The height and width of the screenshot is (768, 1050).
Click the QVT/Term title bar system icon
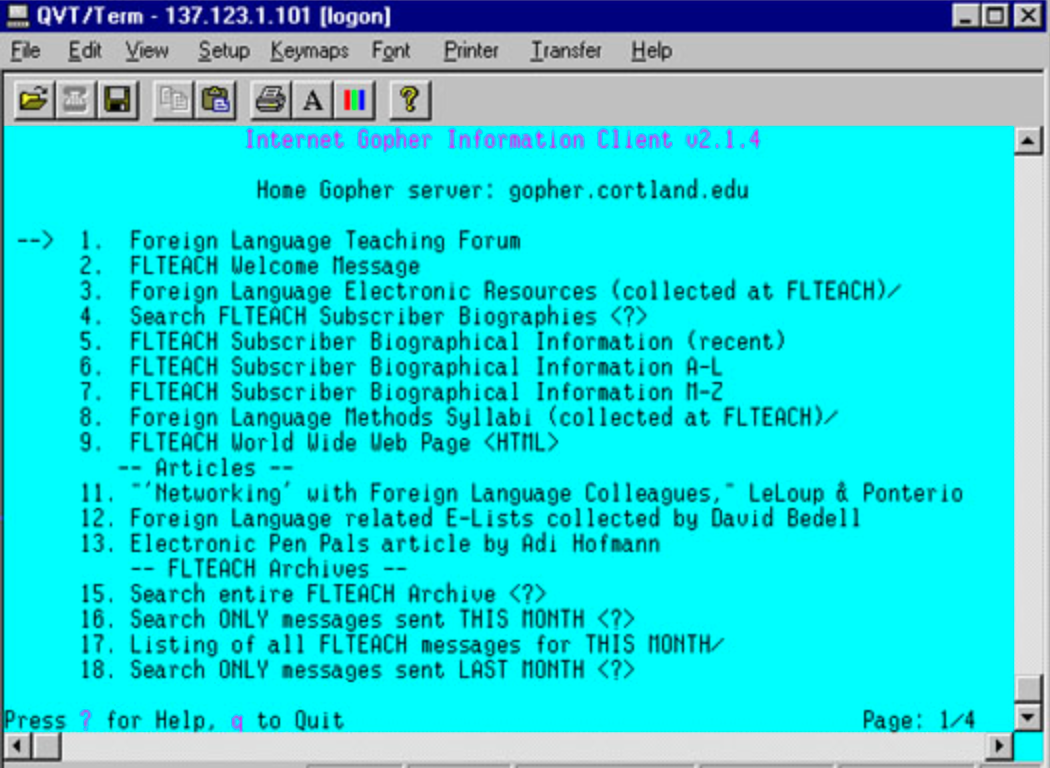pyautogui.click(x=17, y=15)
